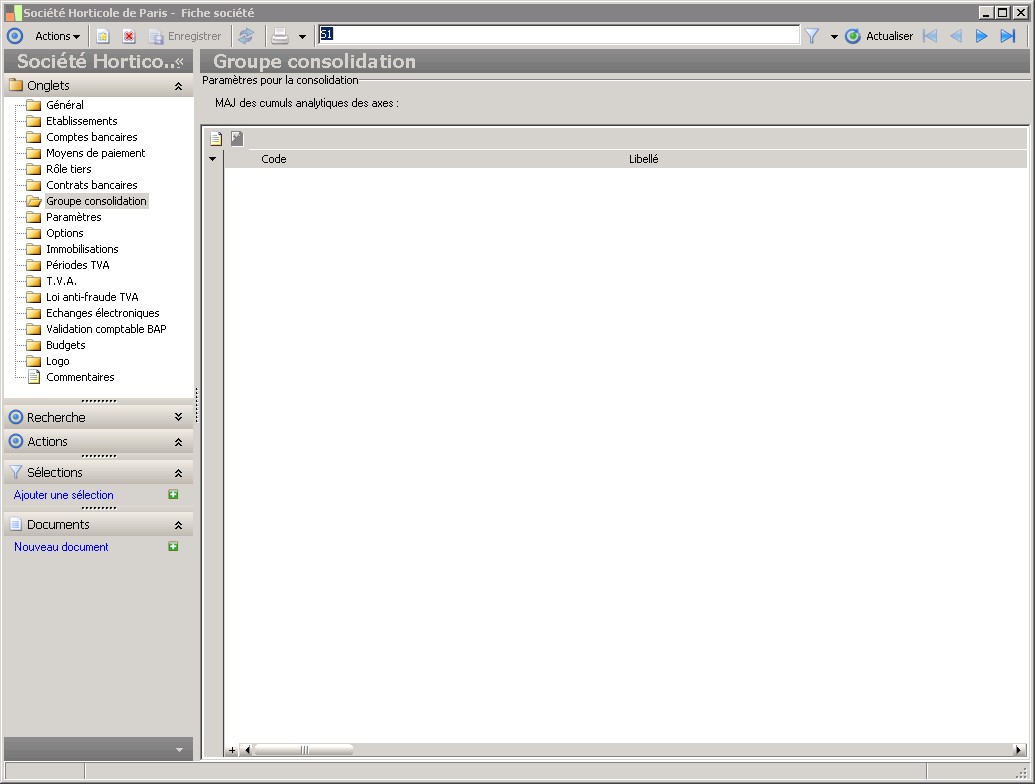Viewport: 1035px width, 784px height.
Task: Click the blue circle actions icon in toolbar
Action: coord(15,36)
